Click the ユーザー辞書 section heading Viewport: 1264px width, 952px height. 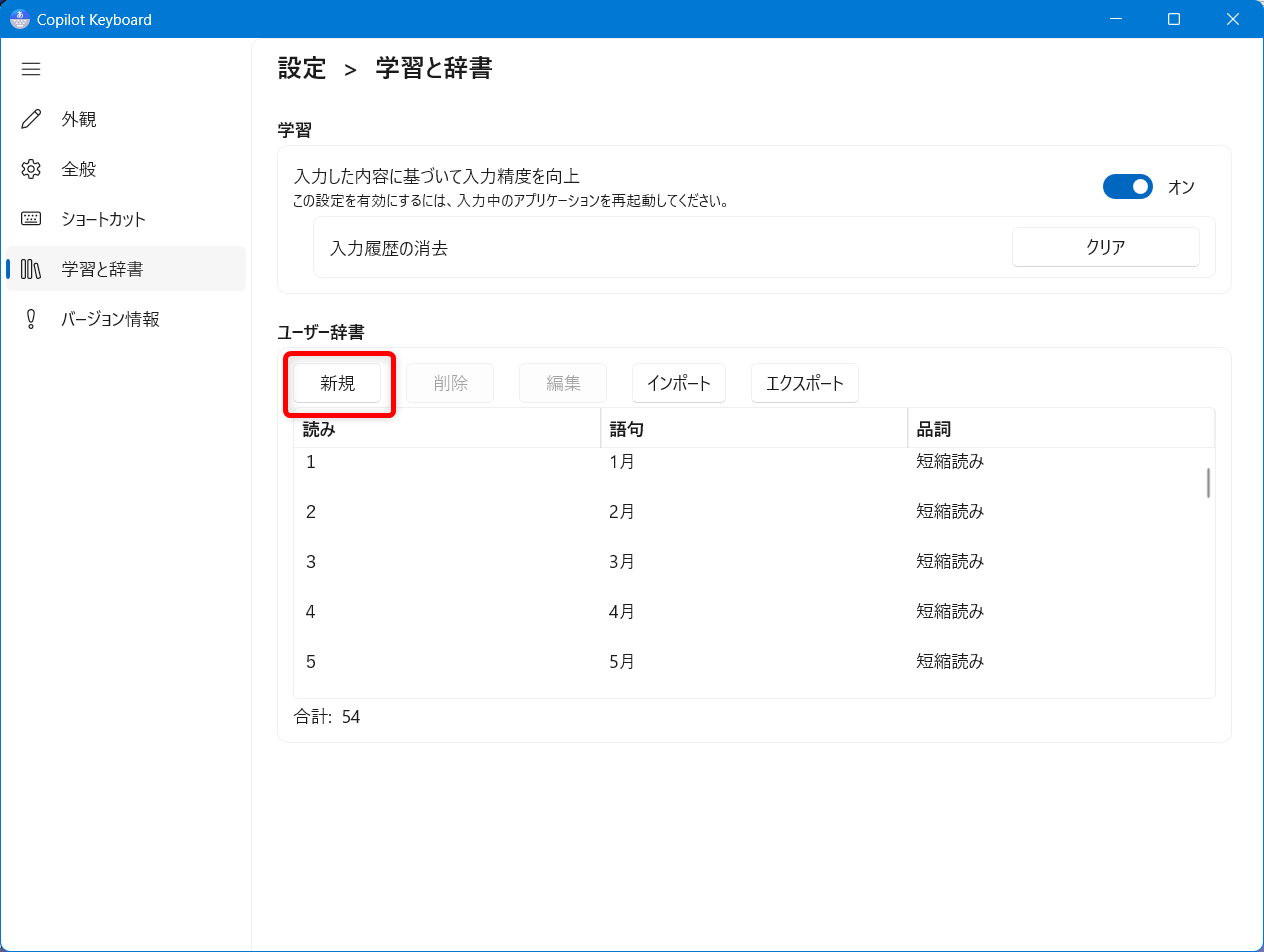point(320,331)
